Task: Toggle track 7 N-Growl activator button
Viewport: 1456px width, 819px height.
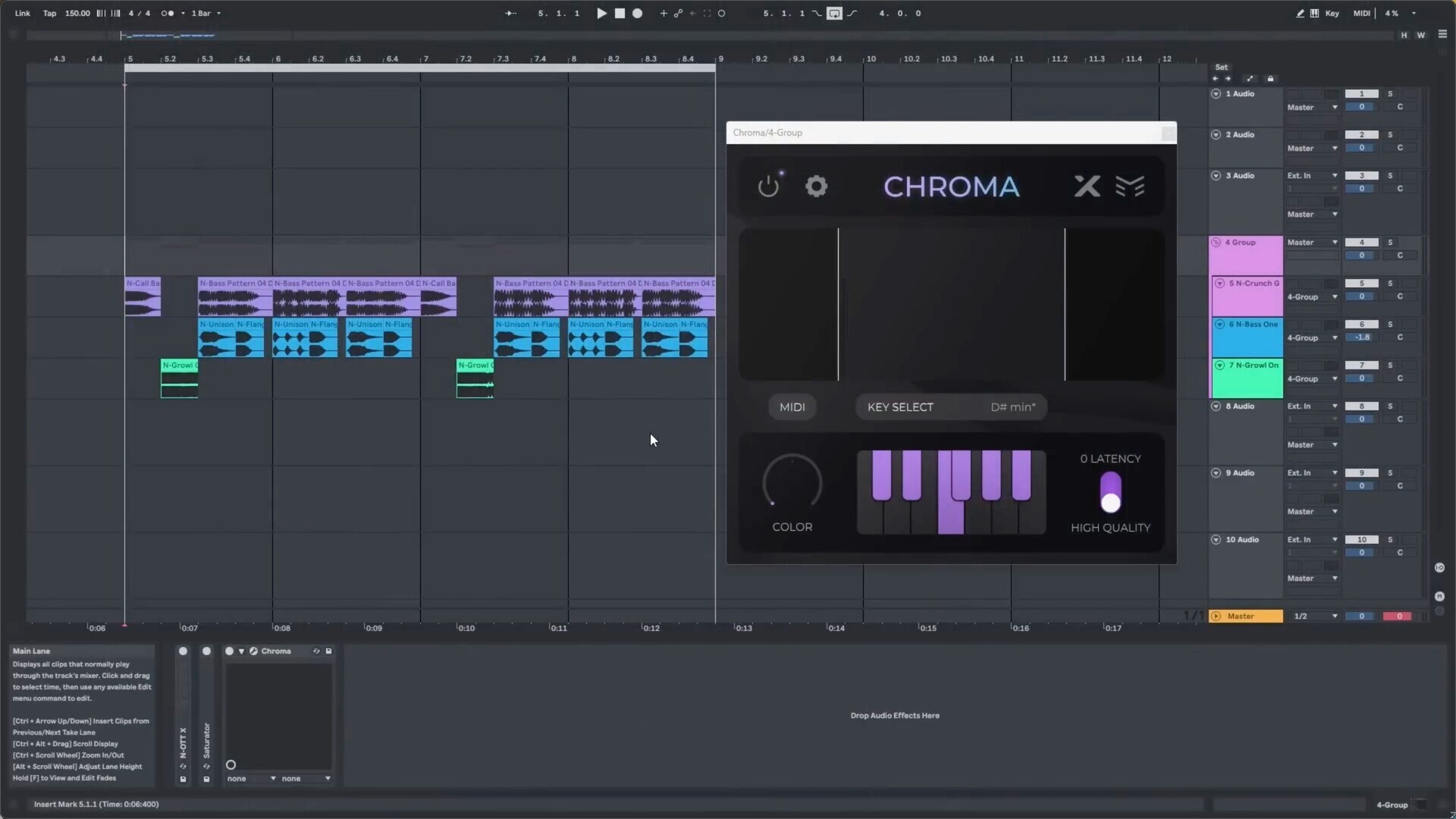Action: click(x=1361, y=366)
